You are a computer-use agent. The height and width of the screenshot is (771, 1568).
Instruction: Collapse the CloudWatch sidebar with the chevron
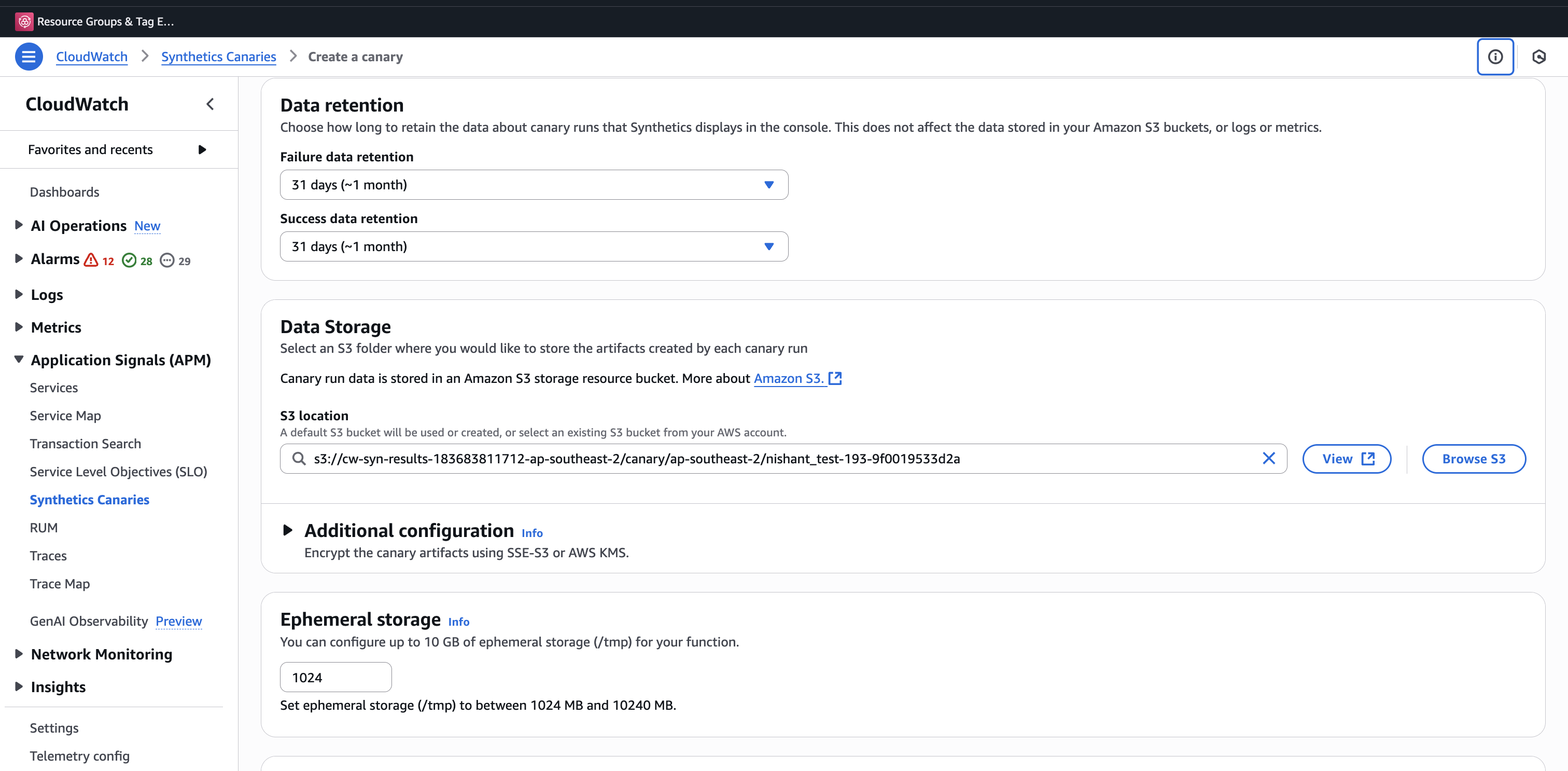point(210,104)
